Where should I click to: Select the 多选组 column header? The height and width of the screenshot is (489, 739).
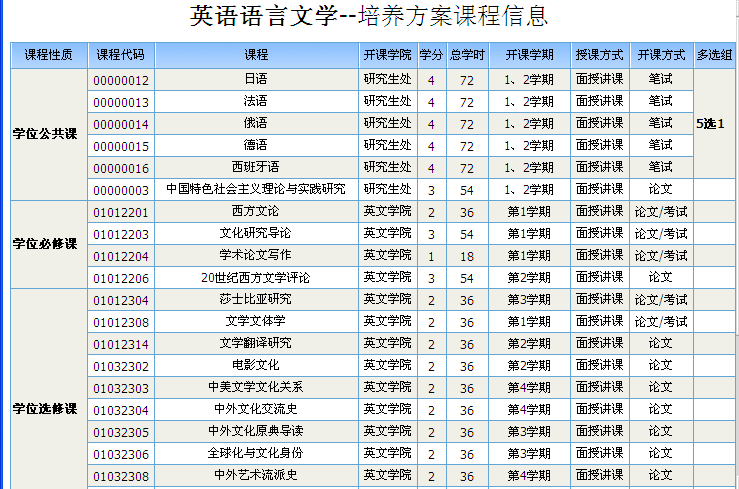click(x=714, y=55)
